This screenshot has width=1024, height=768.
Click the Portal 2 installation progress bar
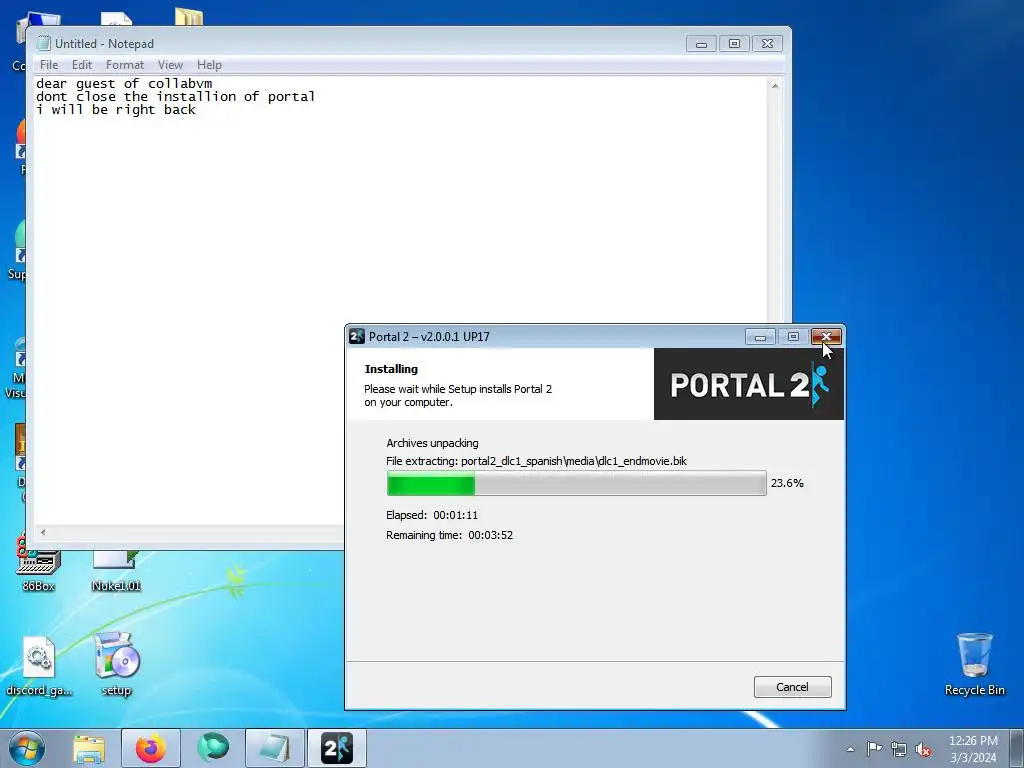pyautogui.click(x=576, y=483)
